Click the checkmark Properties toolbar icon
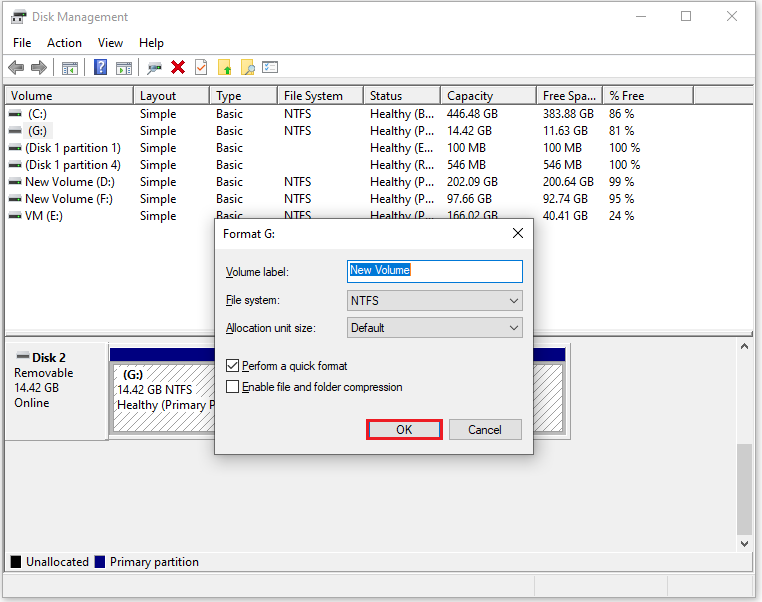The width and height of the screenshot is (762, 602). pyautogui.click(x=201, y=67)
